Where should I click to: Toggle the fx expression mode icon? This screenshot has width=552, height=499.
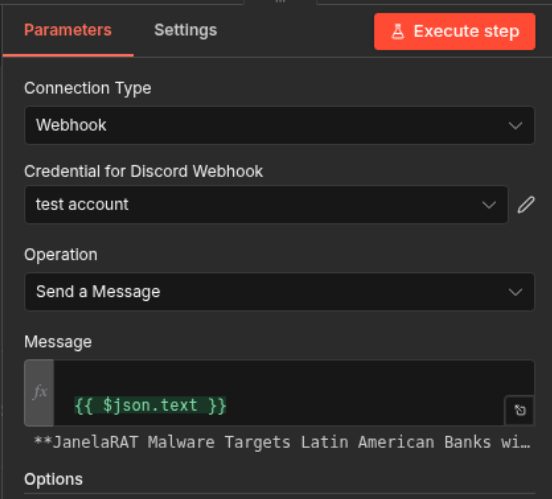(39, 392)
